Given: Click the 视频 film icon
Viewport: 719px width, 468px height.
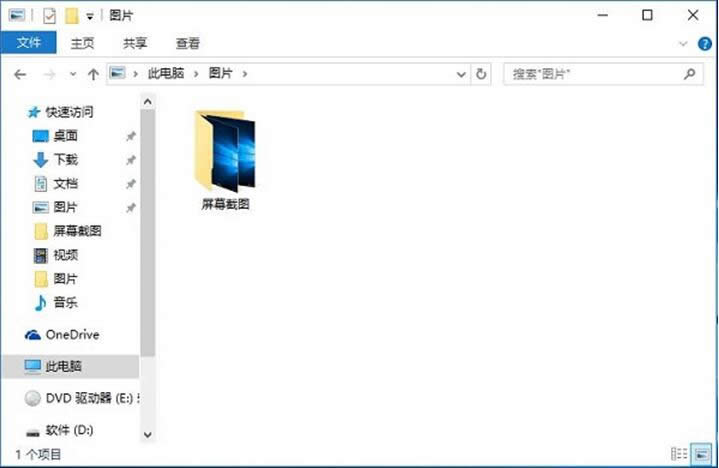Looking at the screenshot, I should [40, 255].
